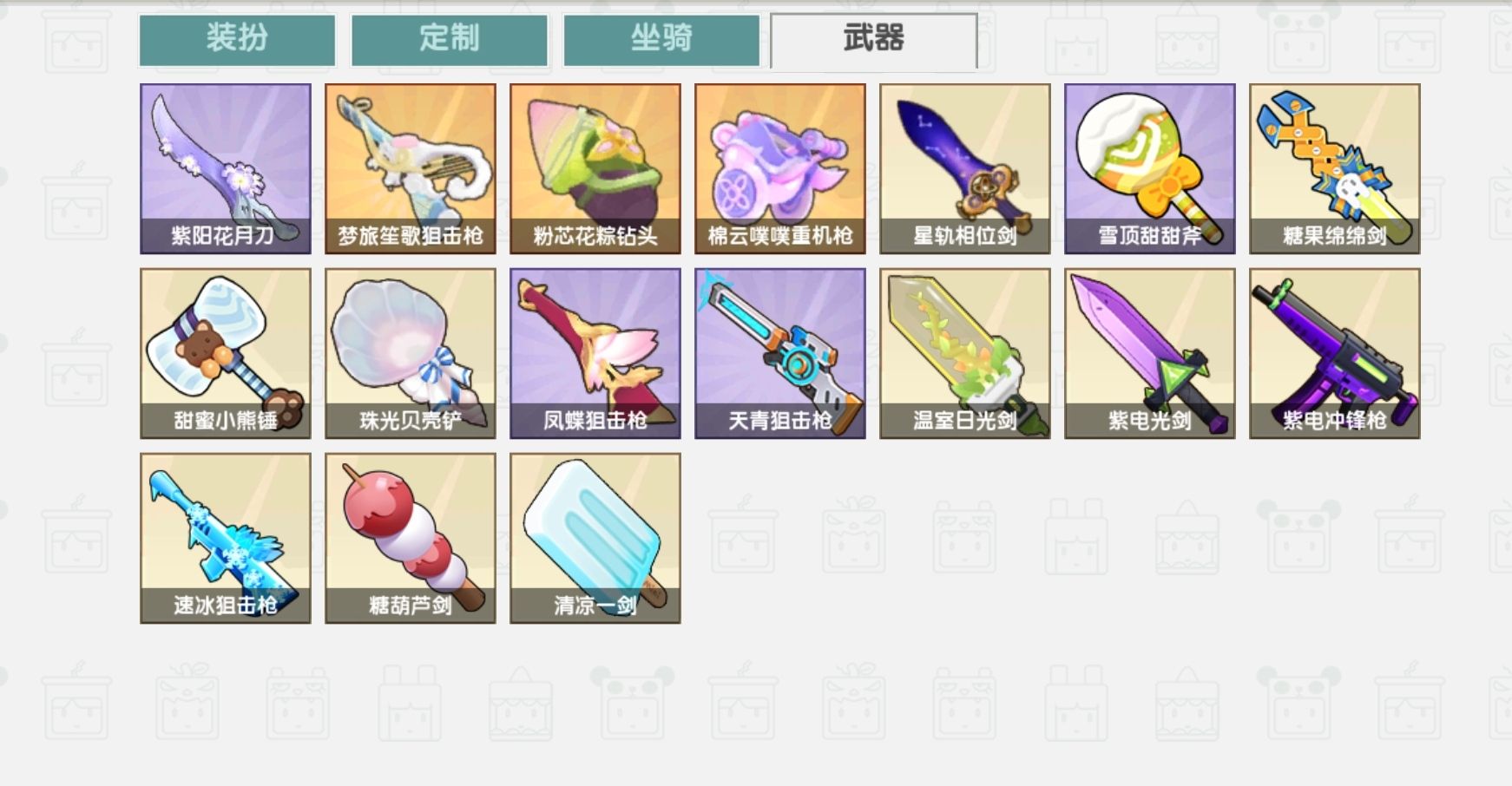Select the 温室日光剑 sword
1512x786 pixels.
pyautogui.click(x=965, y=353)
